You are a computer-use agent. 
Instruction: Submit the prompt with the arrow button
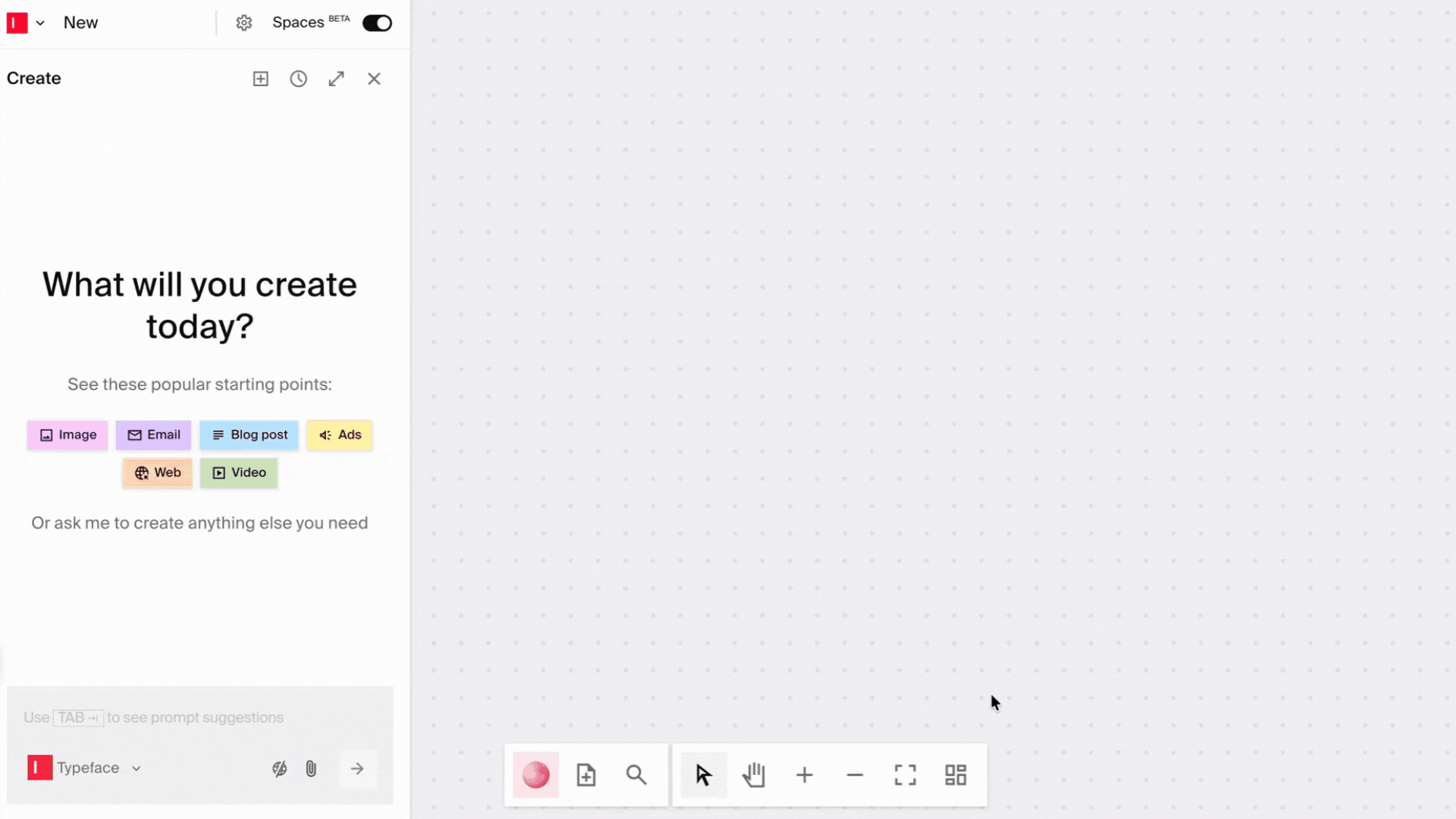point(357,768)
